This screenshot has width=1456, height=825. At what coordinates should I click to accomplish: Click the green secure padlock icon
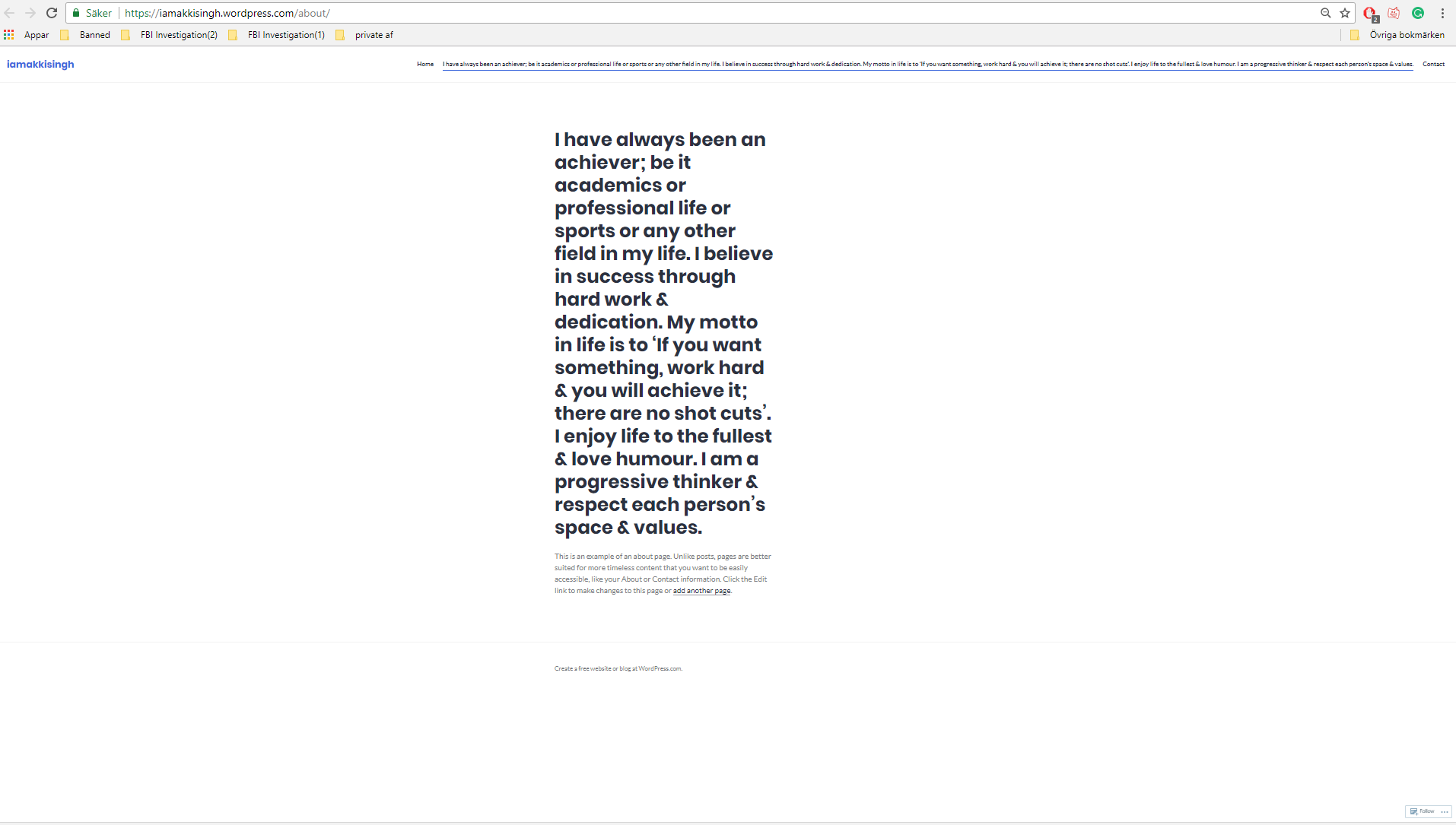point(76,13)
